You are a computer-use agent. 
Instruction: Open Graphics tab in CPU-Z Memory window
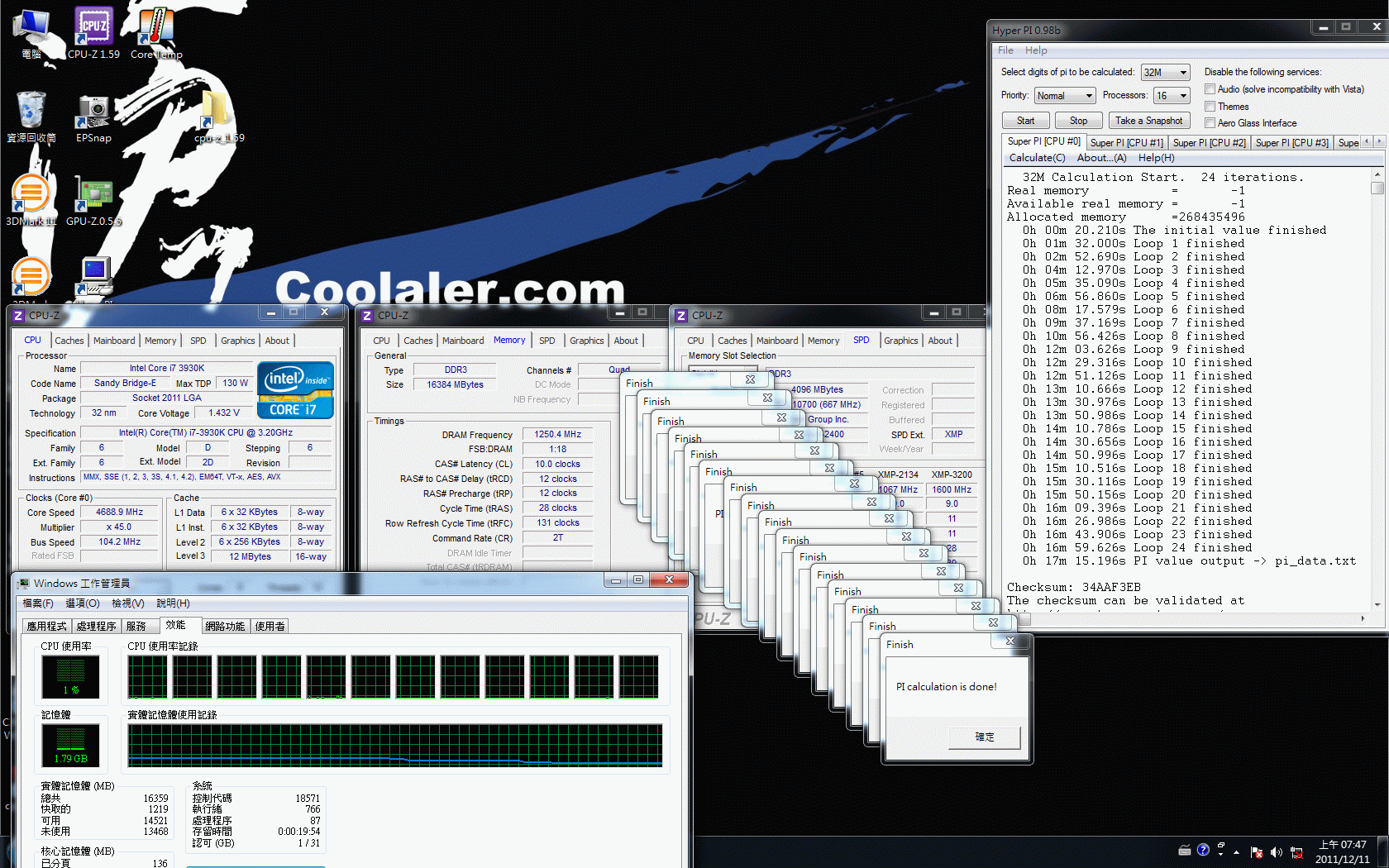(x=587, y=341)
